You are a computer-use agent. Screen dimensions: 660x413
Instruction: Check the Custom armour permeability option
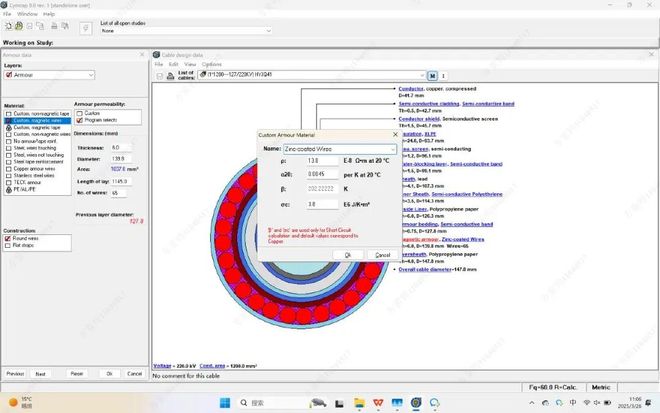pyautogui.click(x=79, y=113)
